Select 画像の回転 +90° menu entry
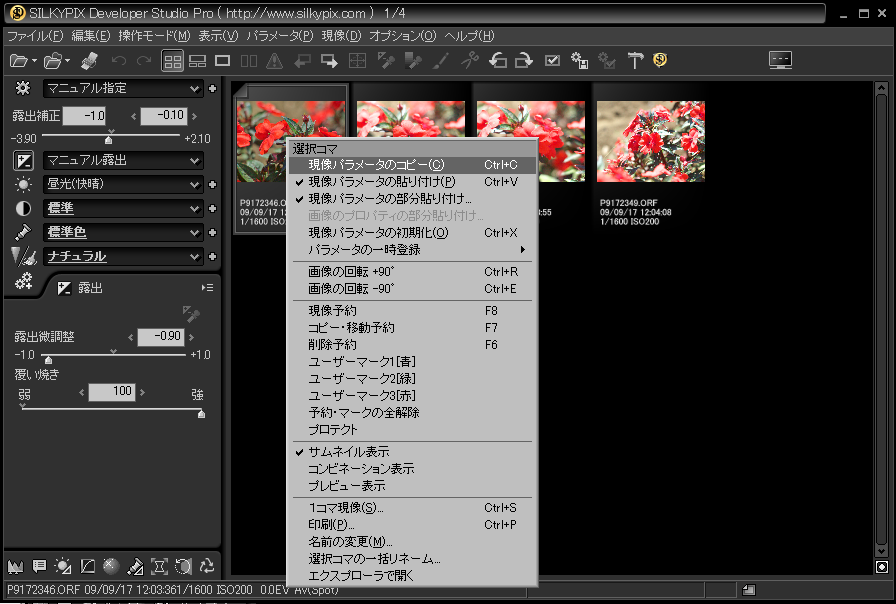 [x=349, y=272]
